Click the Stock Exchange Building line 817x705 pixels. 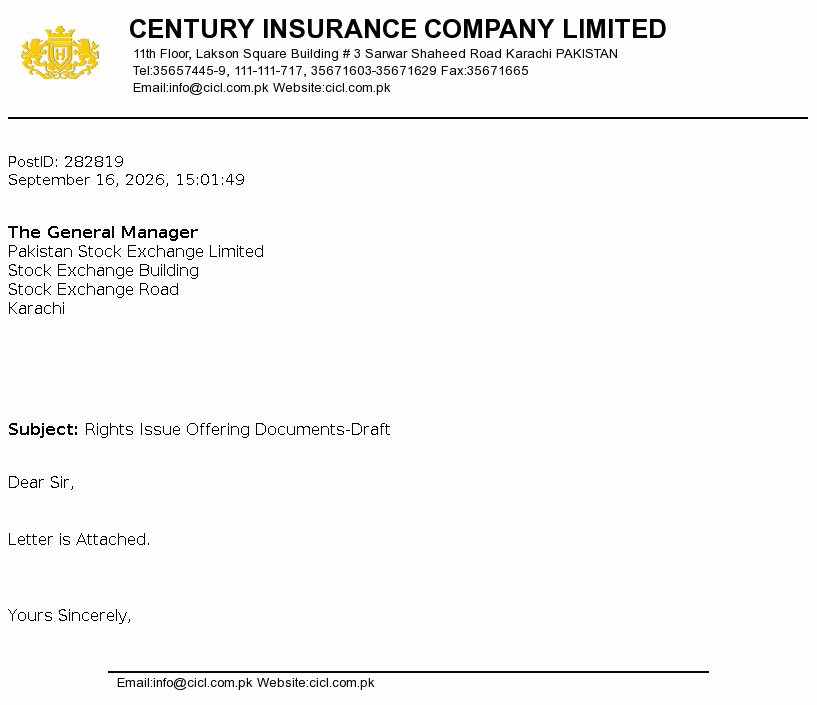pos(103,270)
